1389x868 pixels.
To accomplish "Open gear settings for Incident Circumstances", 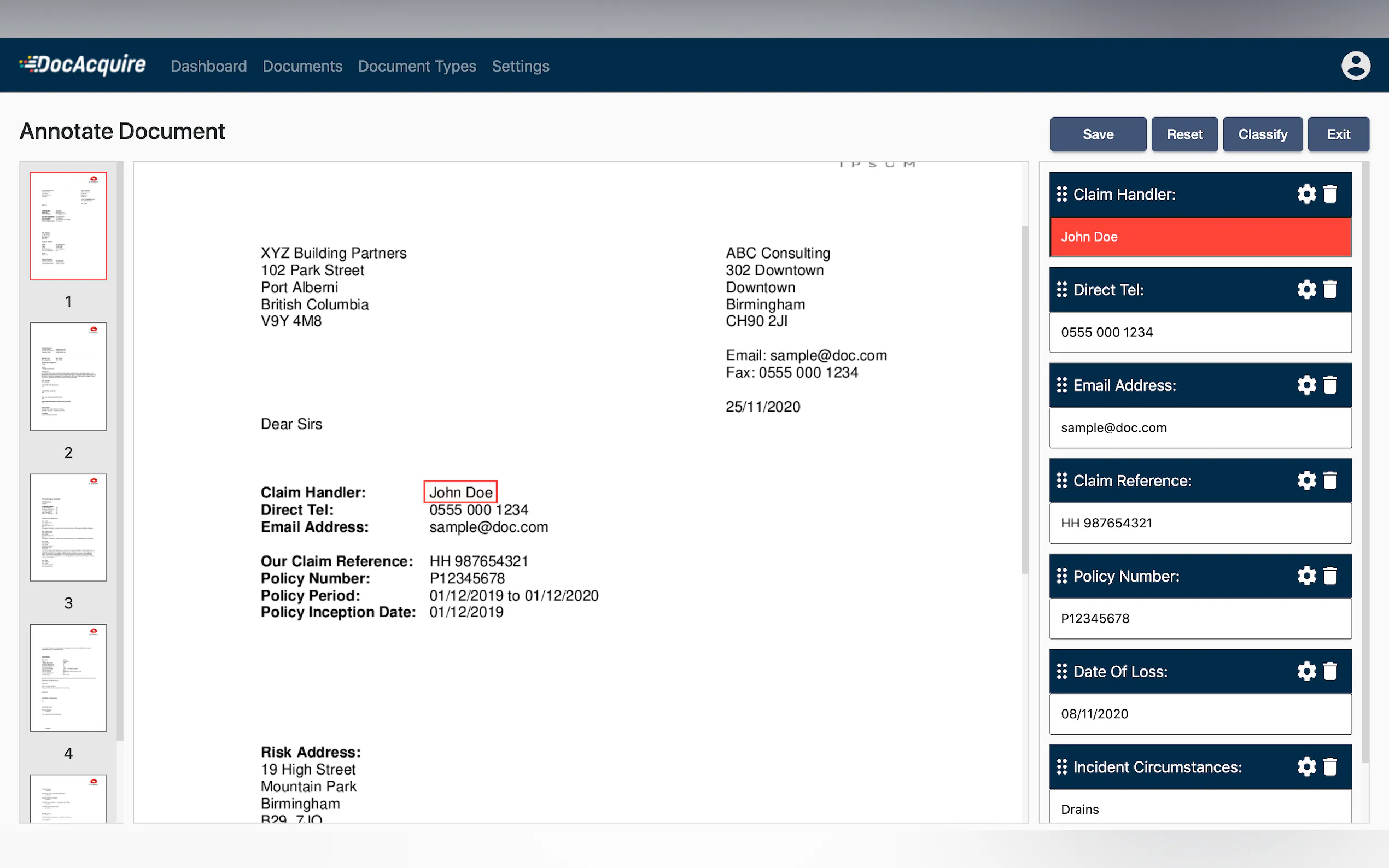I will [1306, 766].
